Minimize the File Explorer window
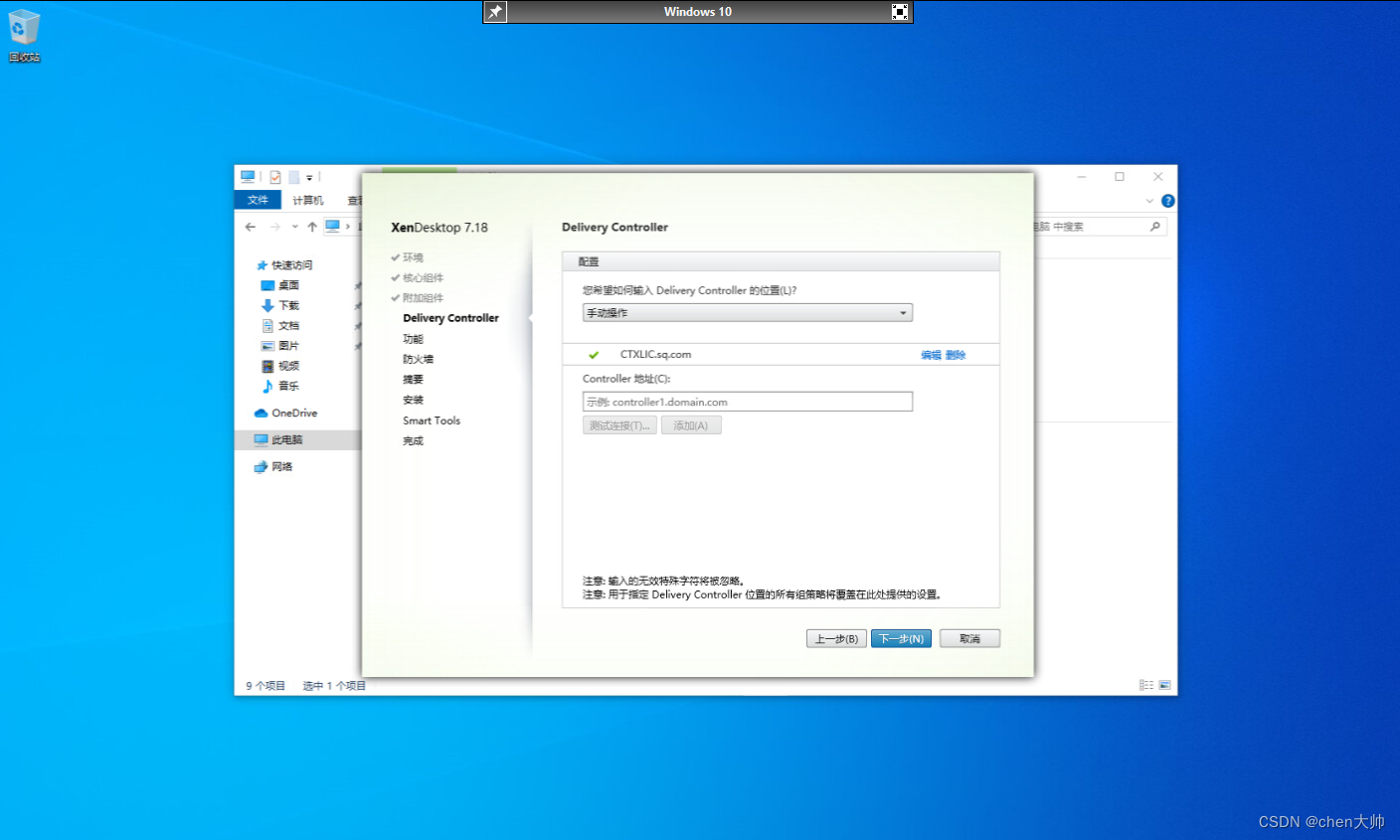 pyautogui.click(x=1082, y=177)
